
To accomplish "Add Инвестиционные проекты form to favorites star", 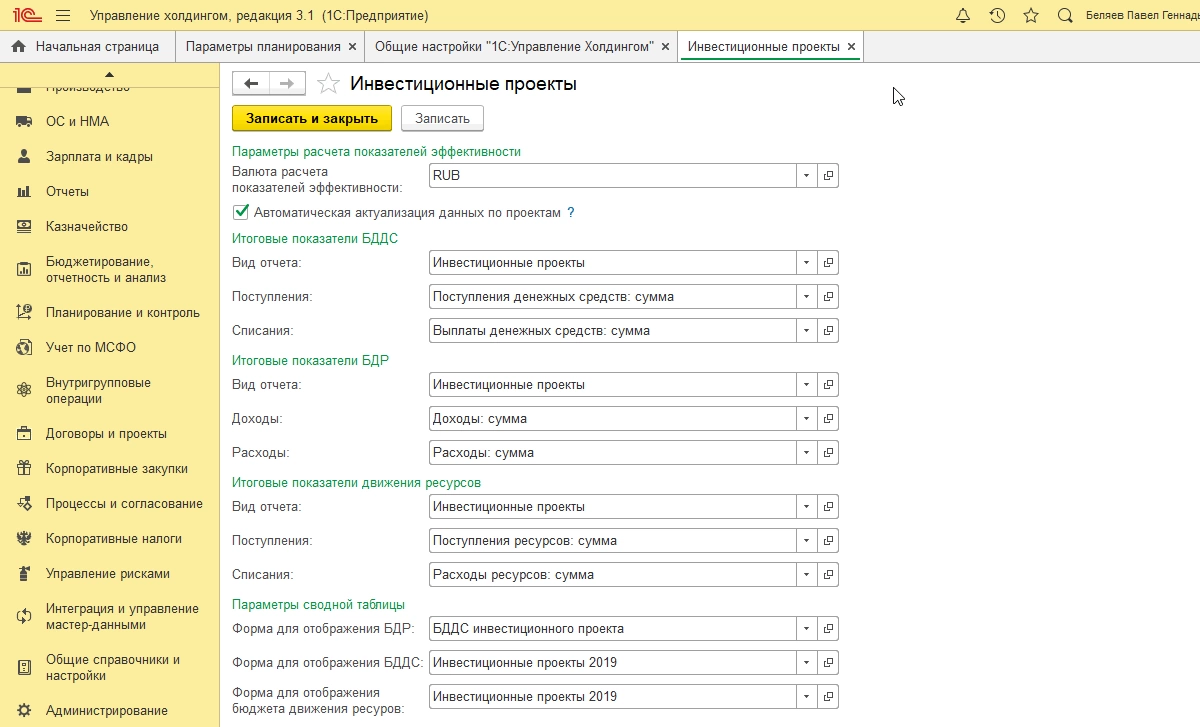I will [x=328, y=84].
